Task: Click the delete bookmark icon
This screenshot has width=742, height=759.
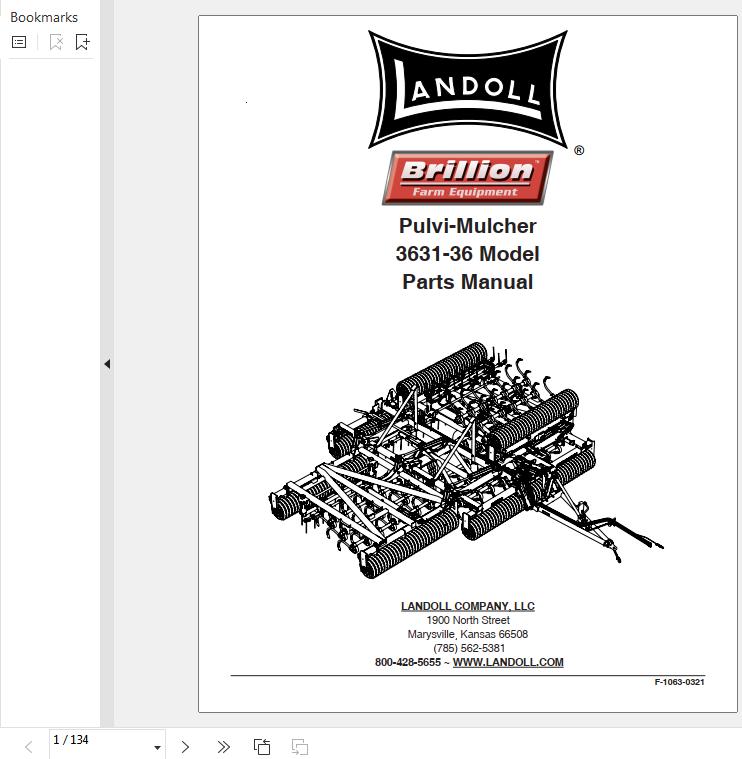Action: click(56, 42)
